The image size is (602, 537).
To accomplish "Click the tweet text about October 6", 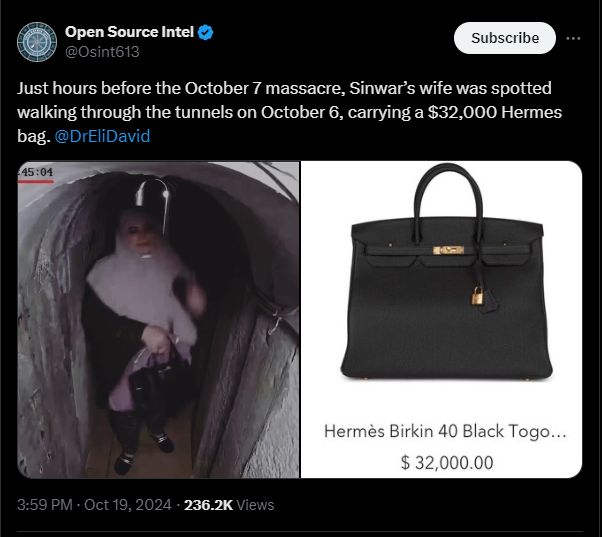I will 289,112.
